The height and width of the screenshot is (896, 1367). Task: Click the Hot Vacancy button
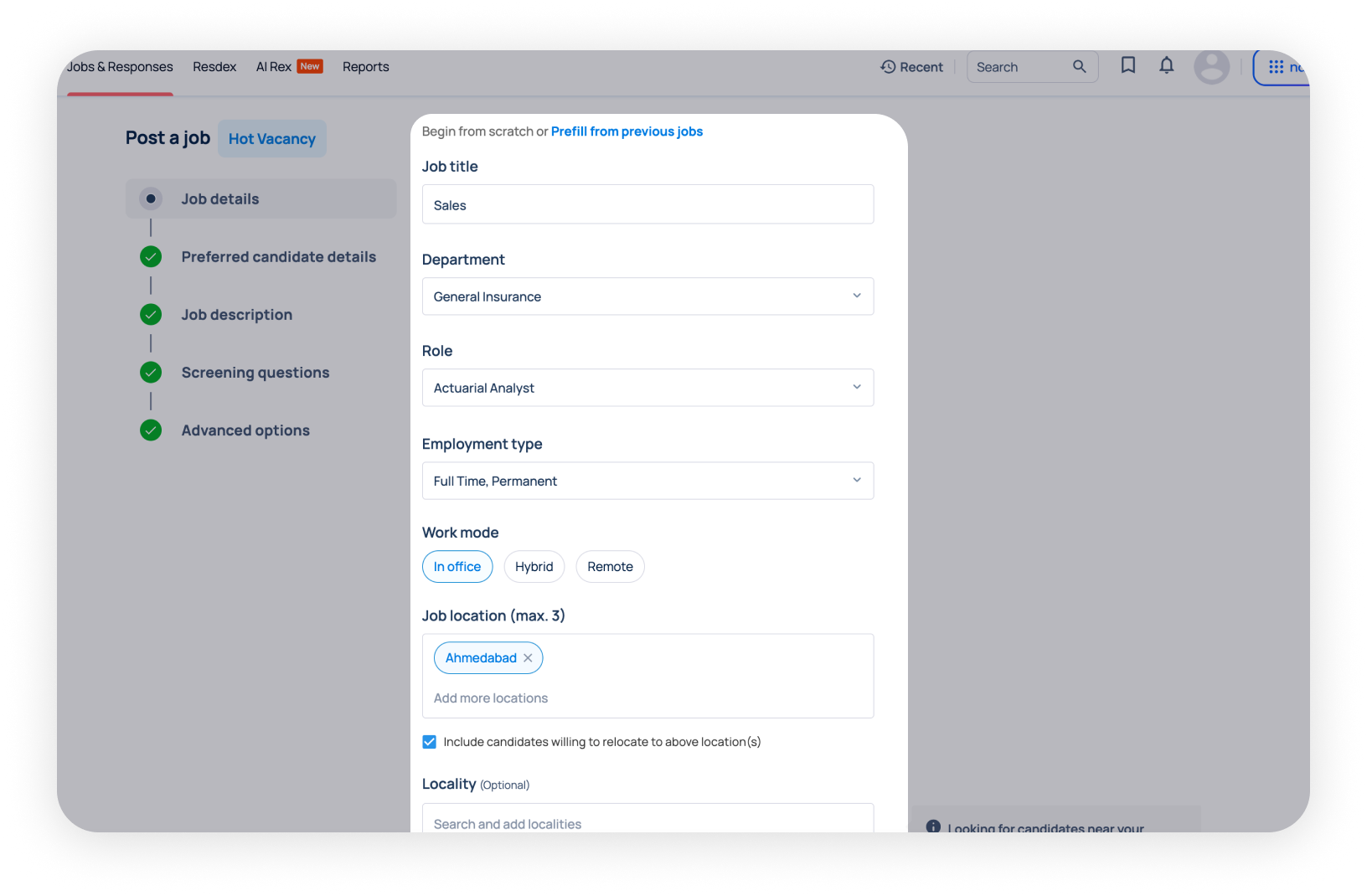(x=272, y=139)
